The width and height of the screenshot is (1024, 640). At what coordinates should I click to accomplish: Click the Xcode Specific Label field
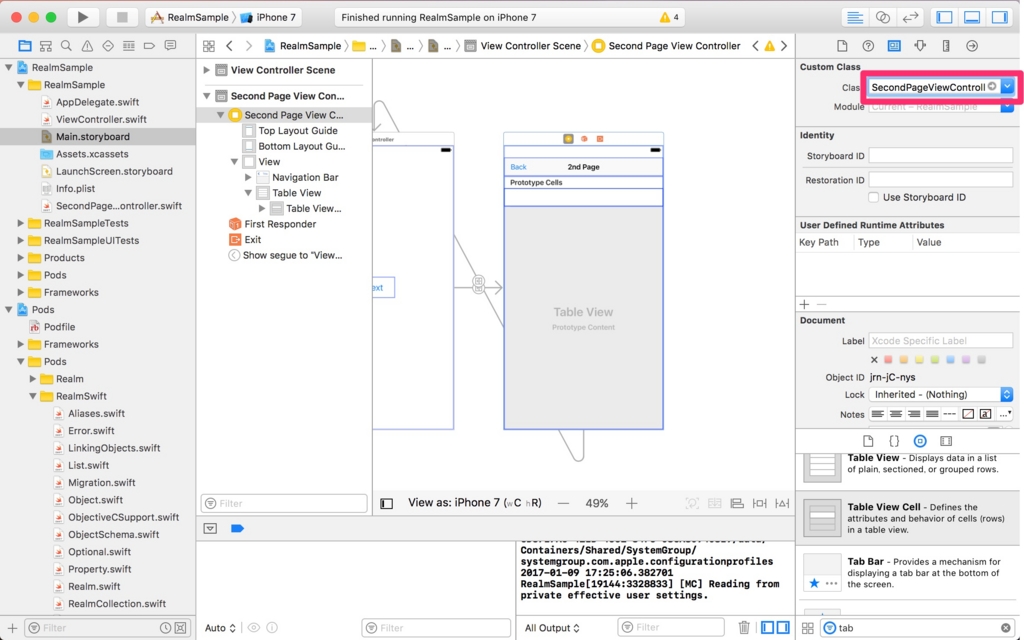click(940, 341)
